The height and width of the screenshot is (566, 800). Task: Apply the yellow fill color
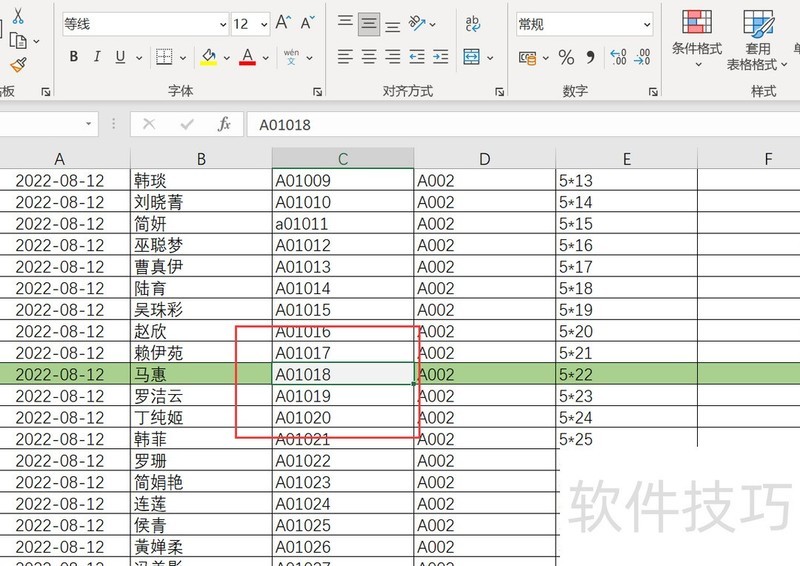pyautogui.click(x=208, y=58)
